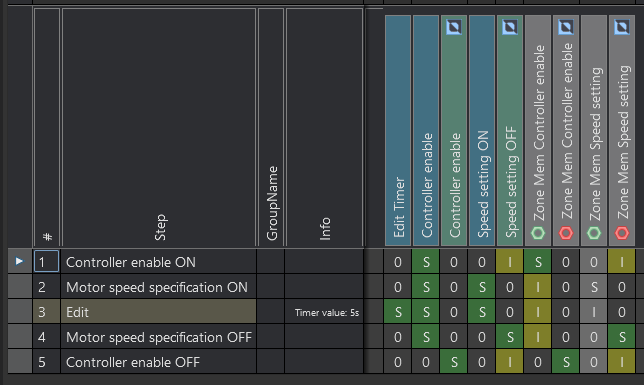644x385 pixels.
Task: Click inverted icon above Speed setting OFF header
Action: click(510, 27)
